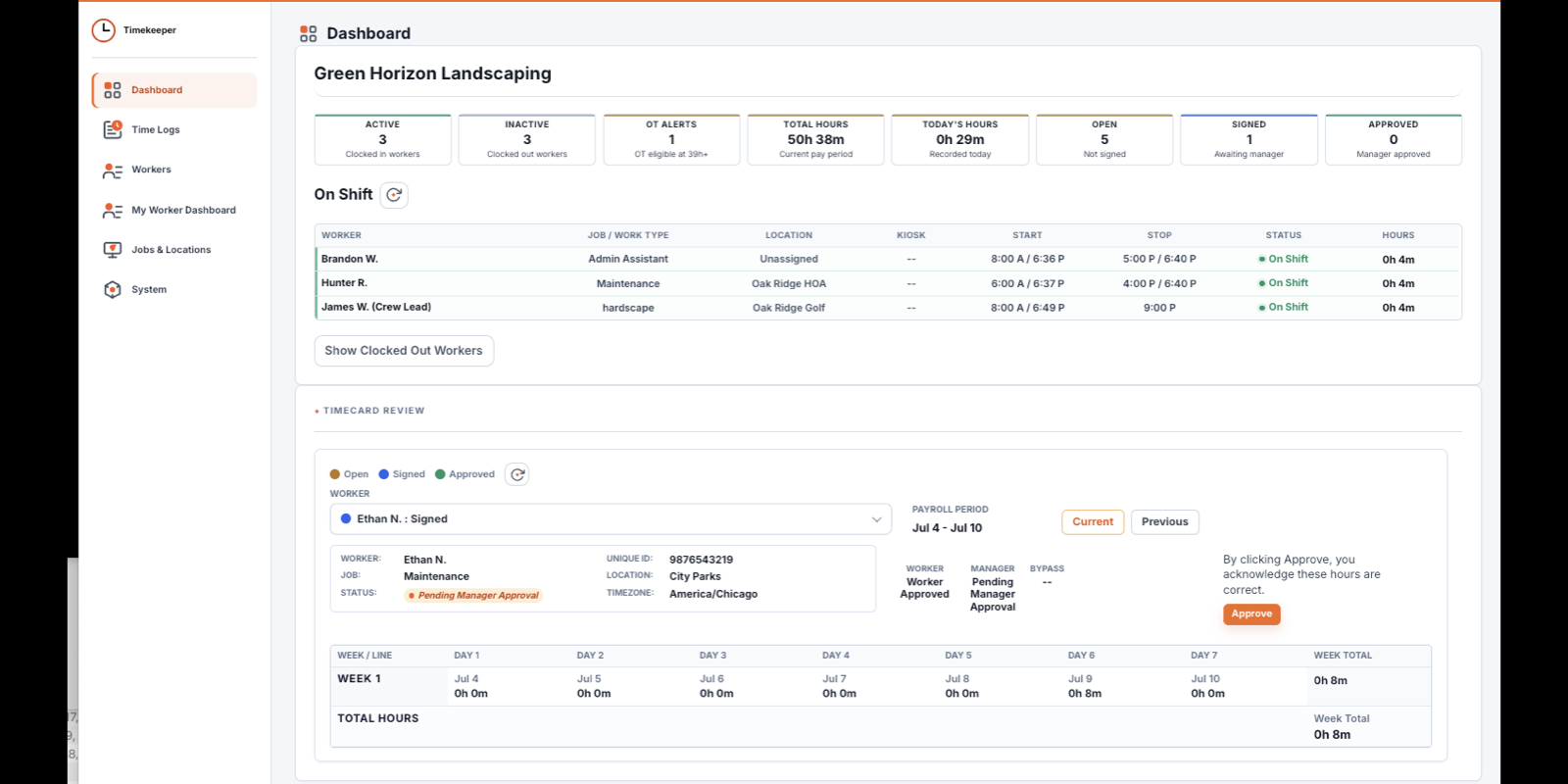Click the Dashboard grid icon in sidebar
The width and height of the screenshot is (1568, 784).
113,90
